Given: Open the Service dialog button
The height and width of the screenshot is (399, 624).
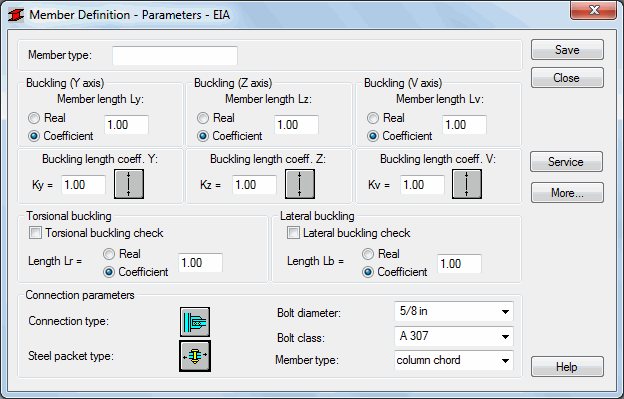Looking at the screenshot, I should coord(566,162).
